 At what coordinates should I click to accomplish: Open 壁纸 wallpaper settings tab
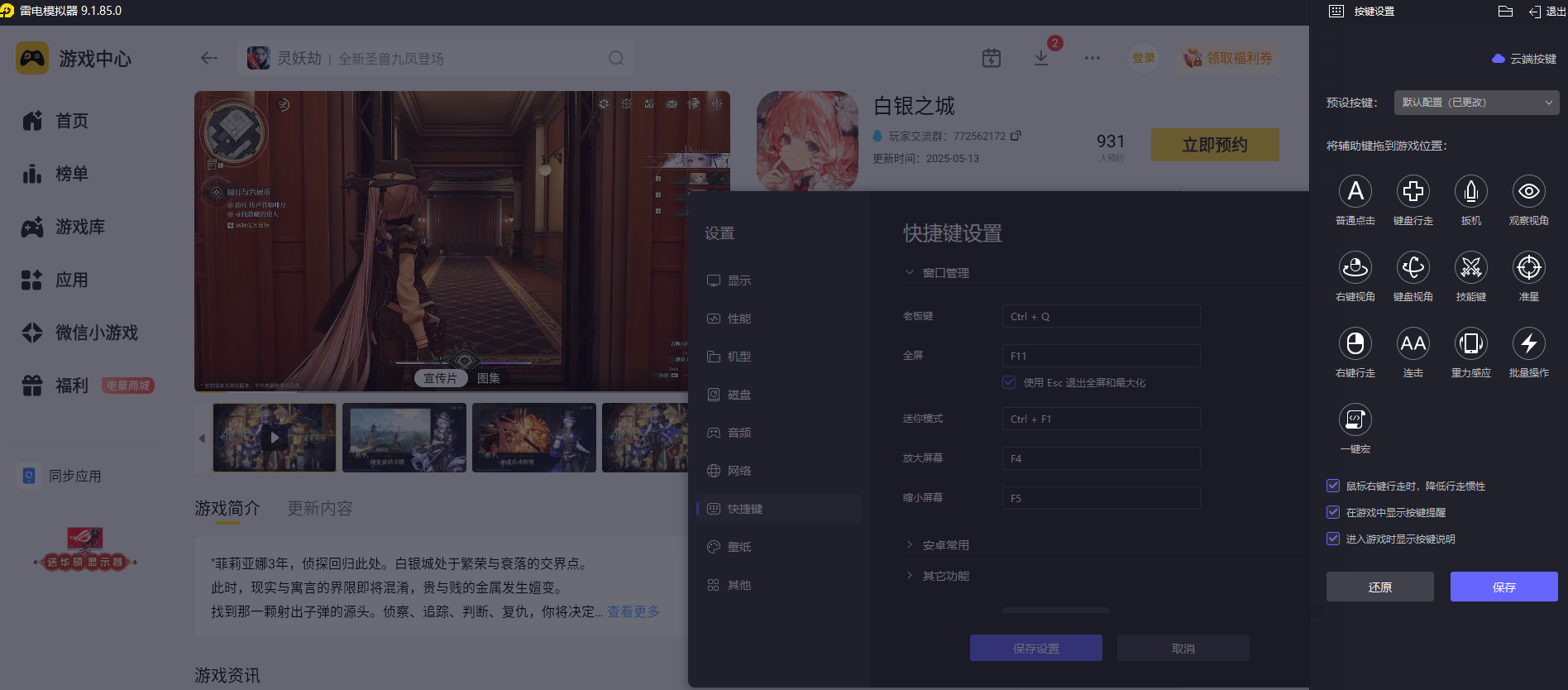click(778, 547)
